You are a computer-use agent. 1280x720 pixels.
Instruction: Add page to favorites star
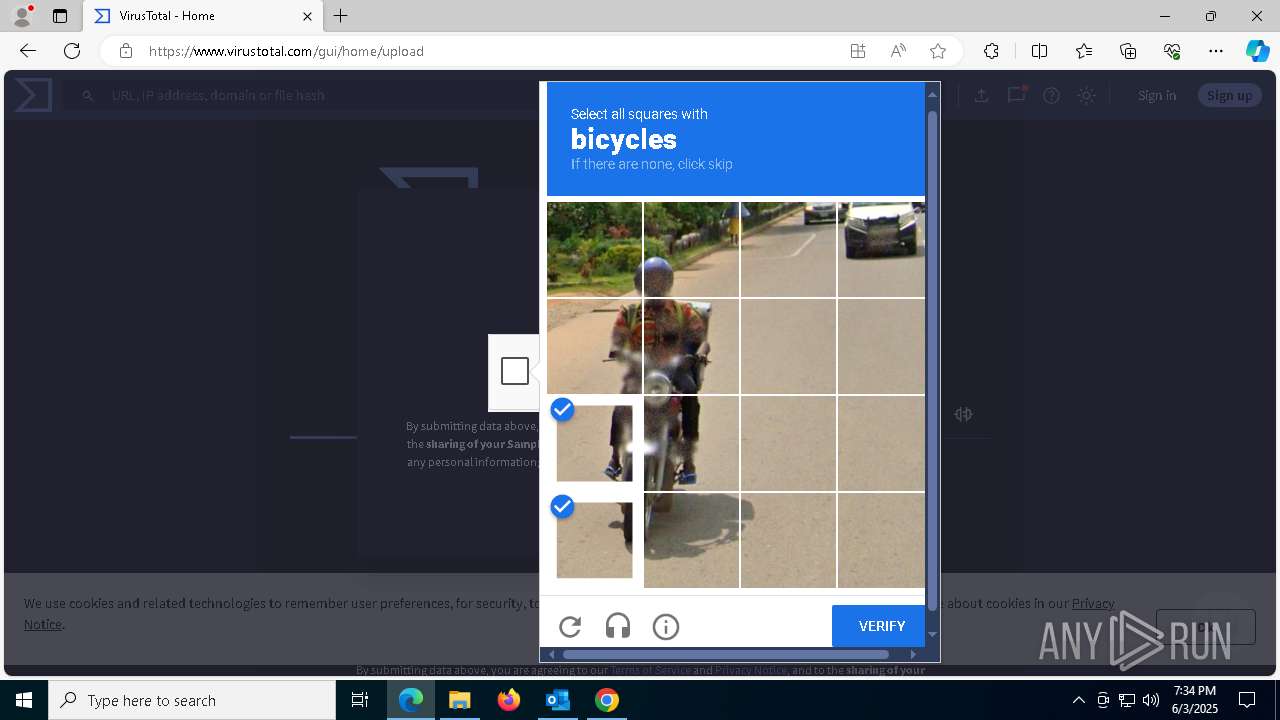coord(938,51)
